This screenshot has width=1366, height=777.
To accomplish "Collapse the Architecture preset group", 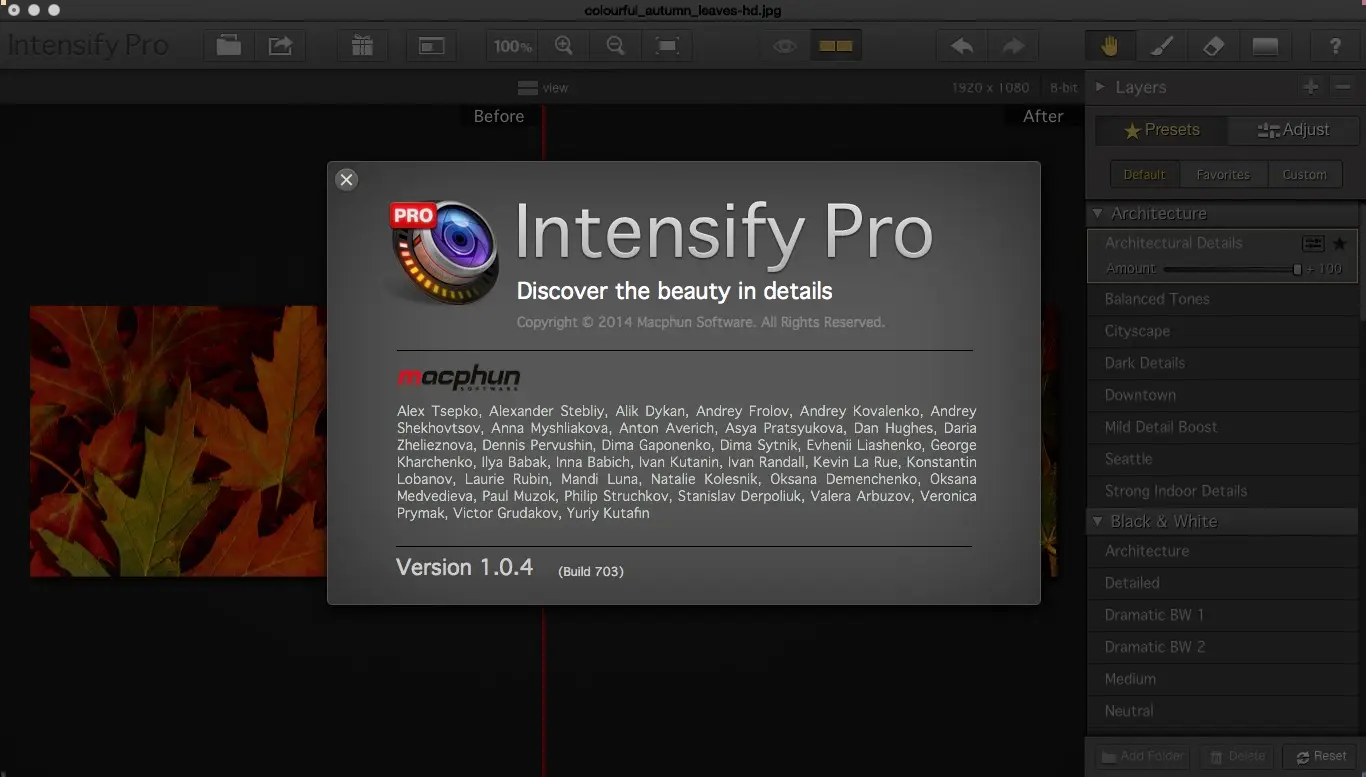I will pos(1097,214).
